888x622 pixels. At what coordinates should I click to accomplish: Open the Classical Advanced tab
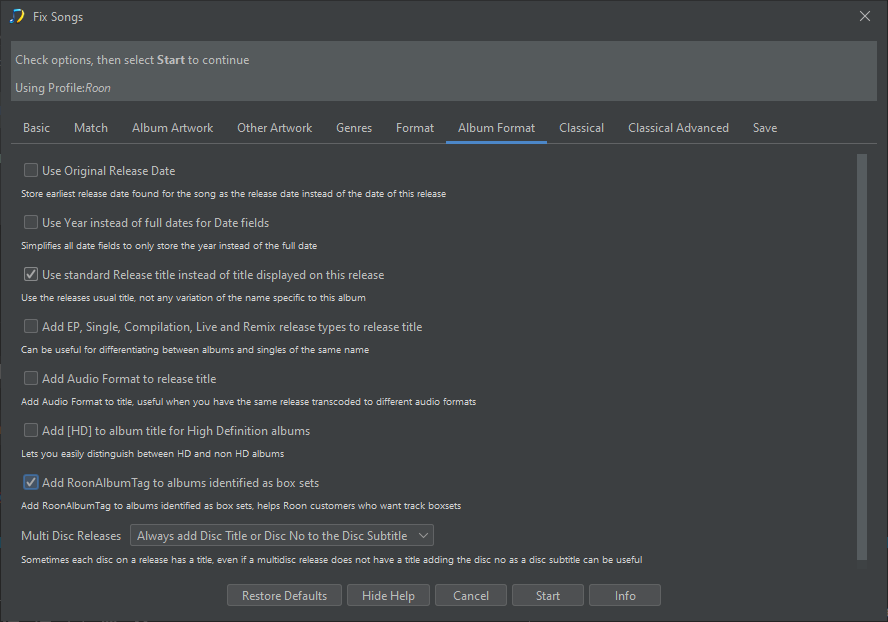(678, 128)
